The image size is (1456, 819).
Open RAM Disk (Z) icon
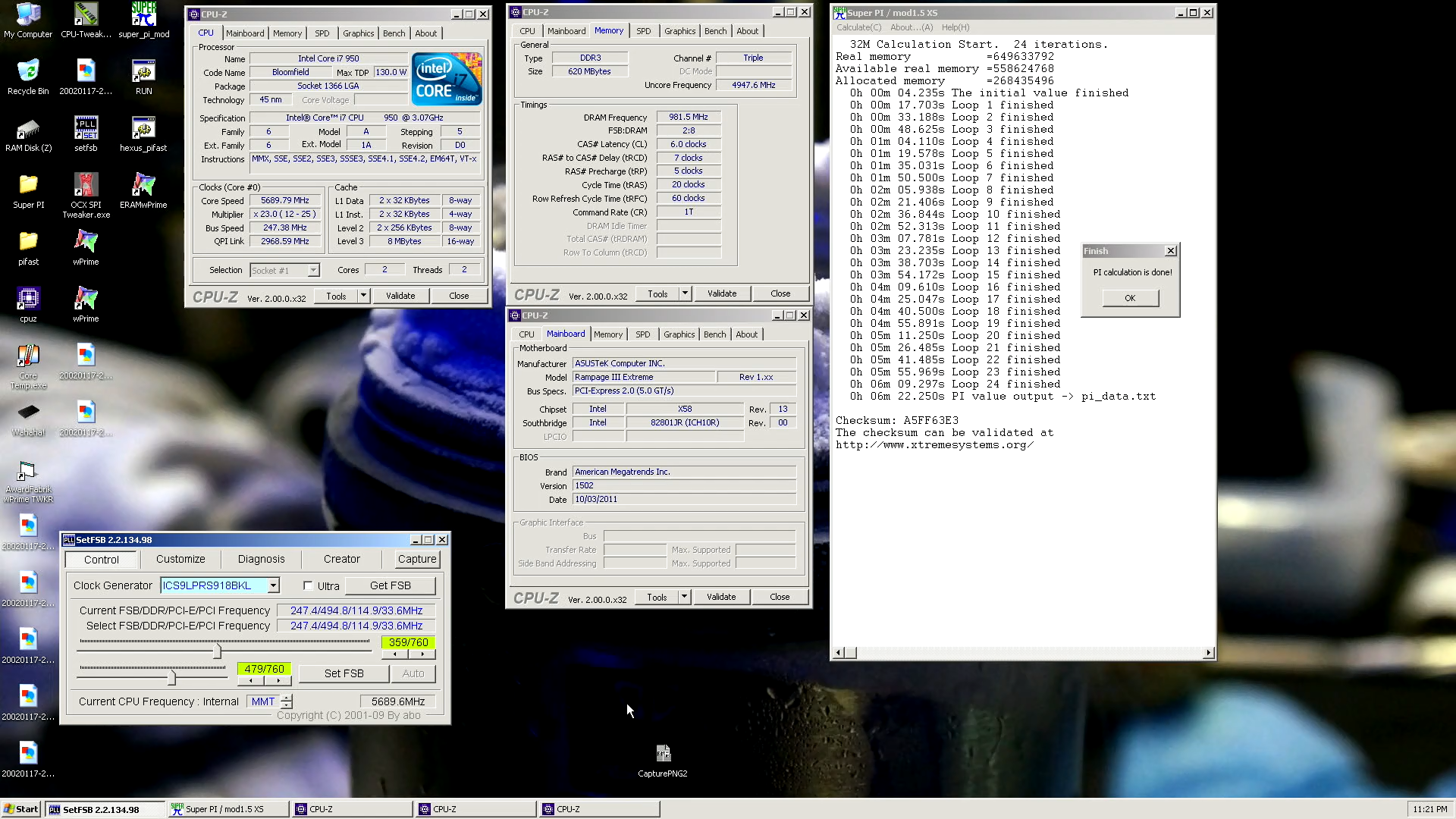pyautogui.click(x=28, y=134)
